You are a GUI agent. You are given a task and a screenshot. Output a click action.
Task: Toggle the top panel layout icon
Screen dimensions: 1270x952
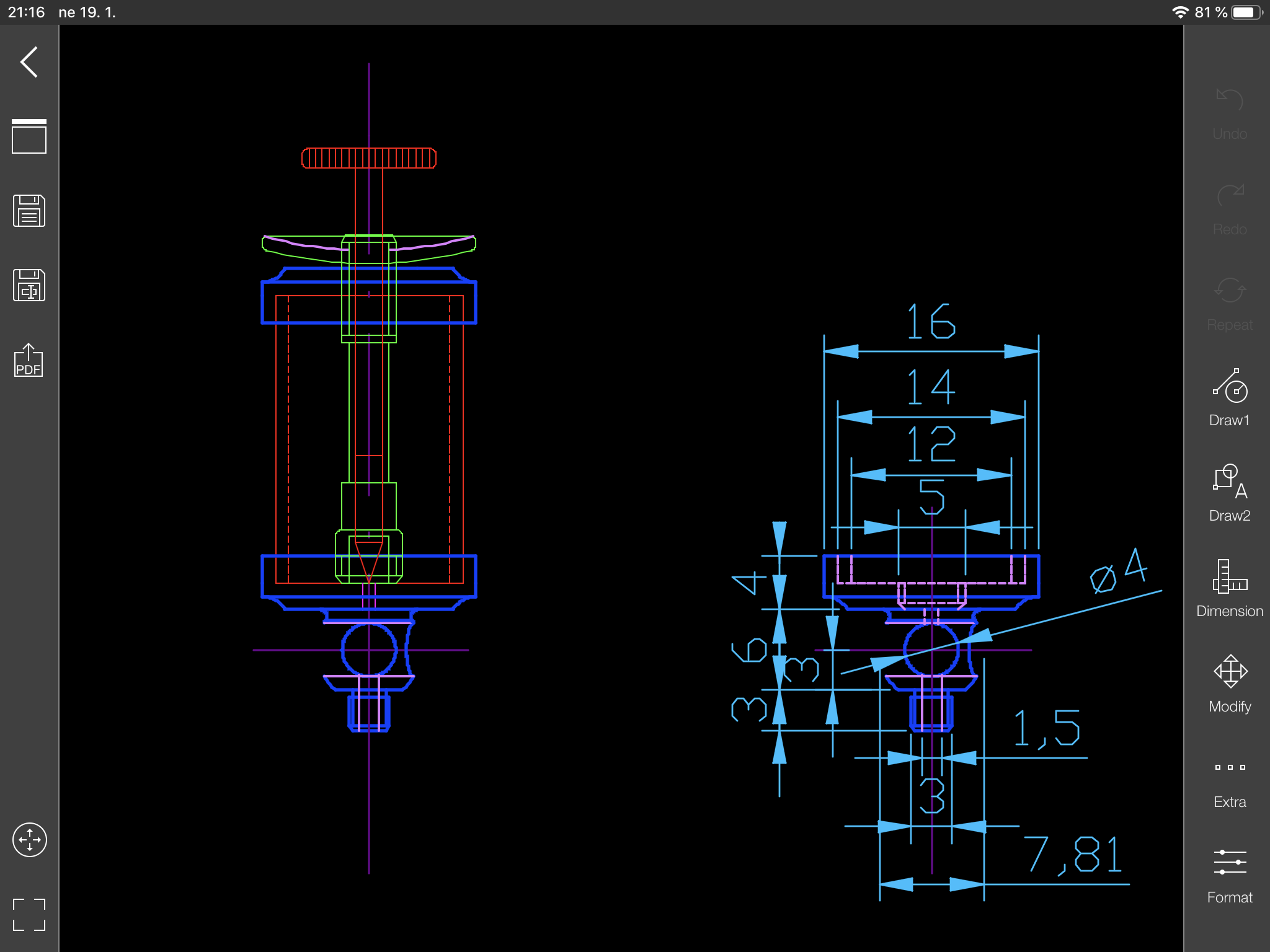pyautogui.click(x=29, y=136)
